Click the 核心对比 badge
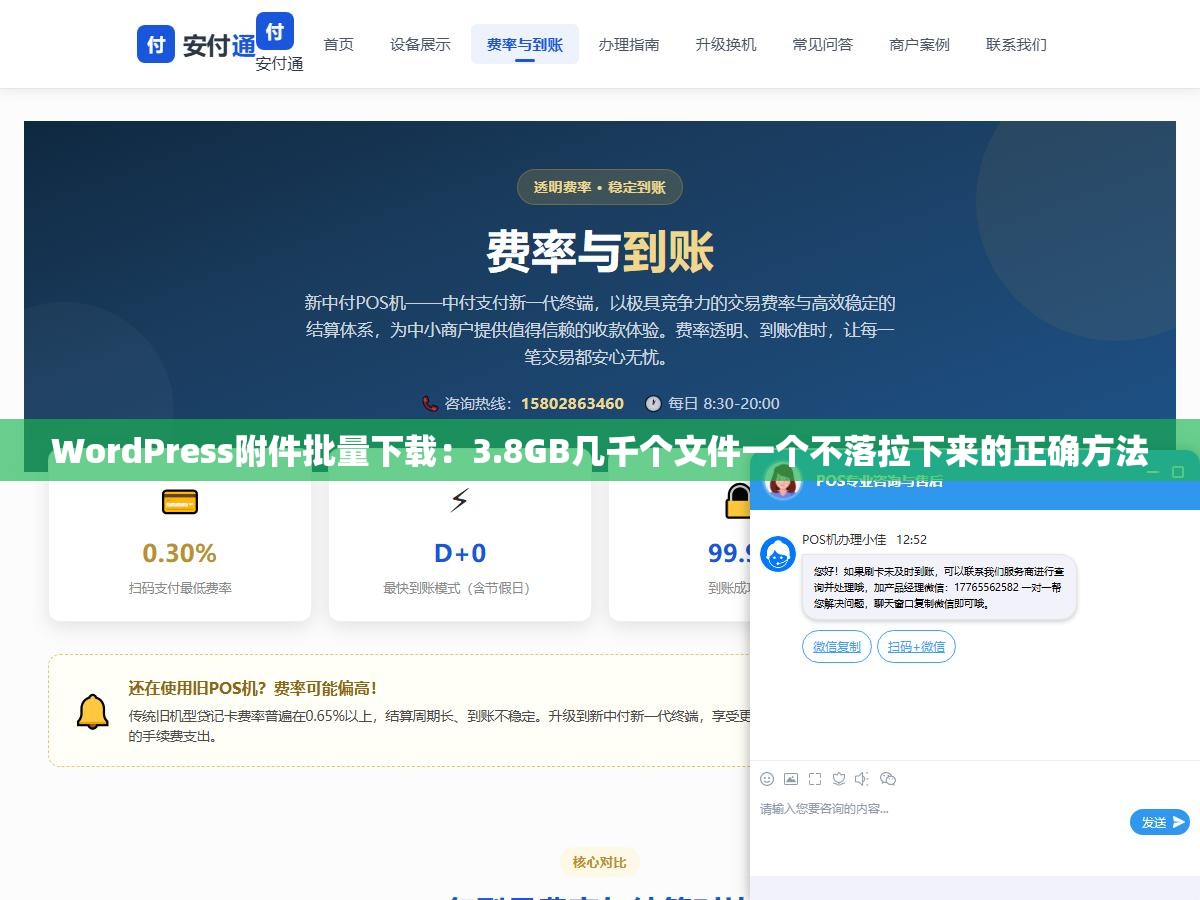1200x900 pixels. point(600,862)
